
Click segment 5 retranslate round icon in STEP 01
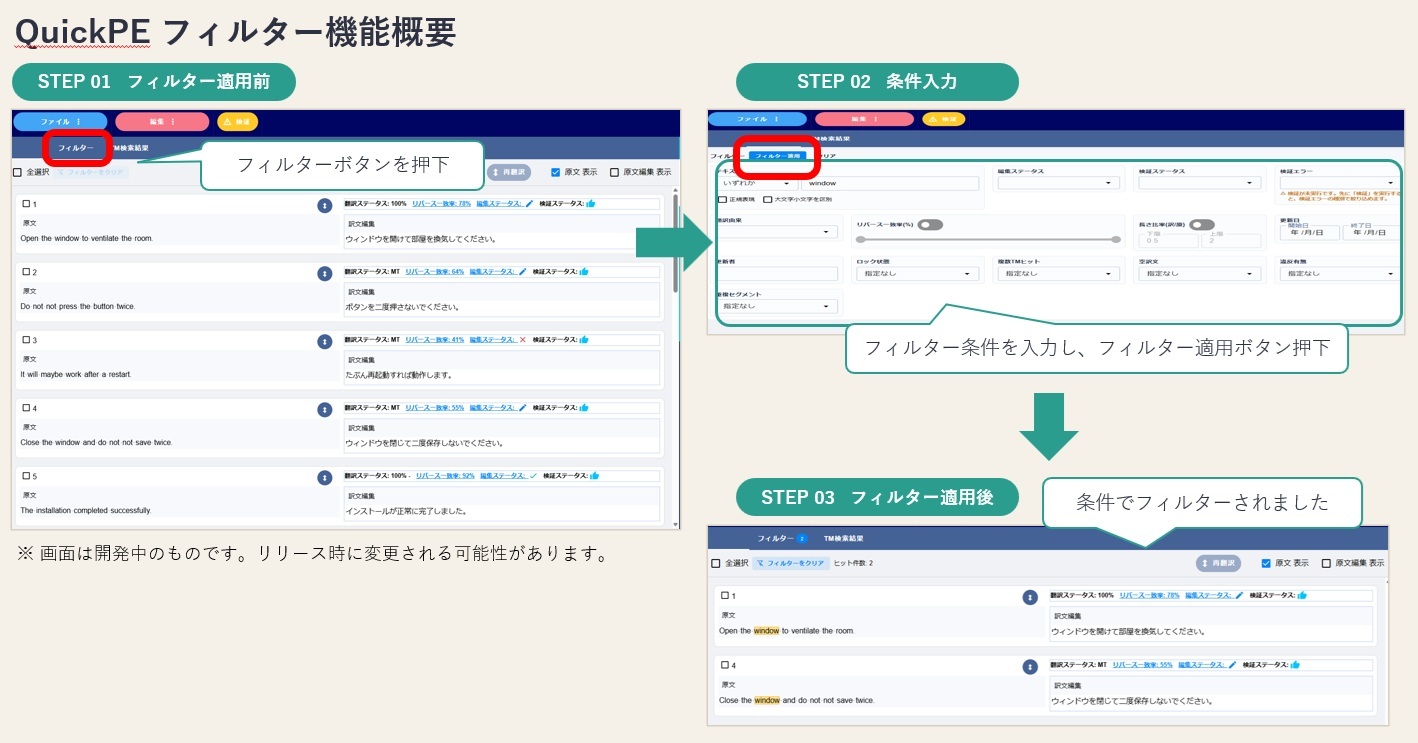pyautogui.click(x=324, y=478)
